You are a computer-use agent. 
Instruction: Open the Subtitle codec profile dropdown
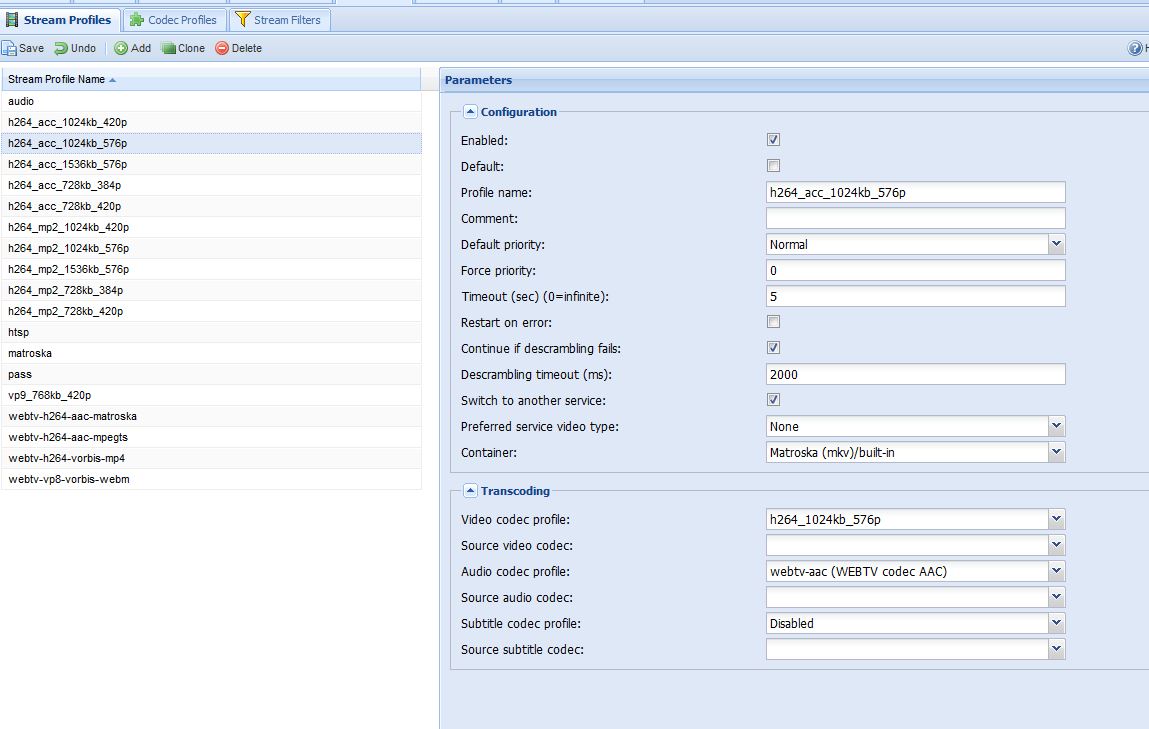pos(1056,623)
